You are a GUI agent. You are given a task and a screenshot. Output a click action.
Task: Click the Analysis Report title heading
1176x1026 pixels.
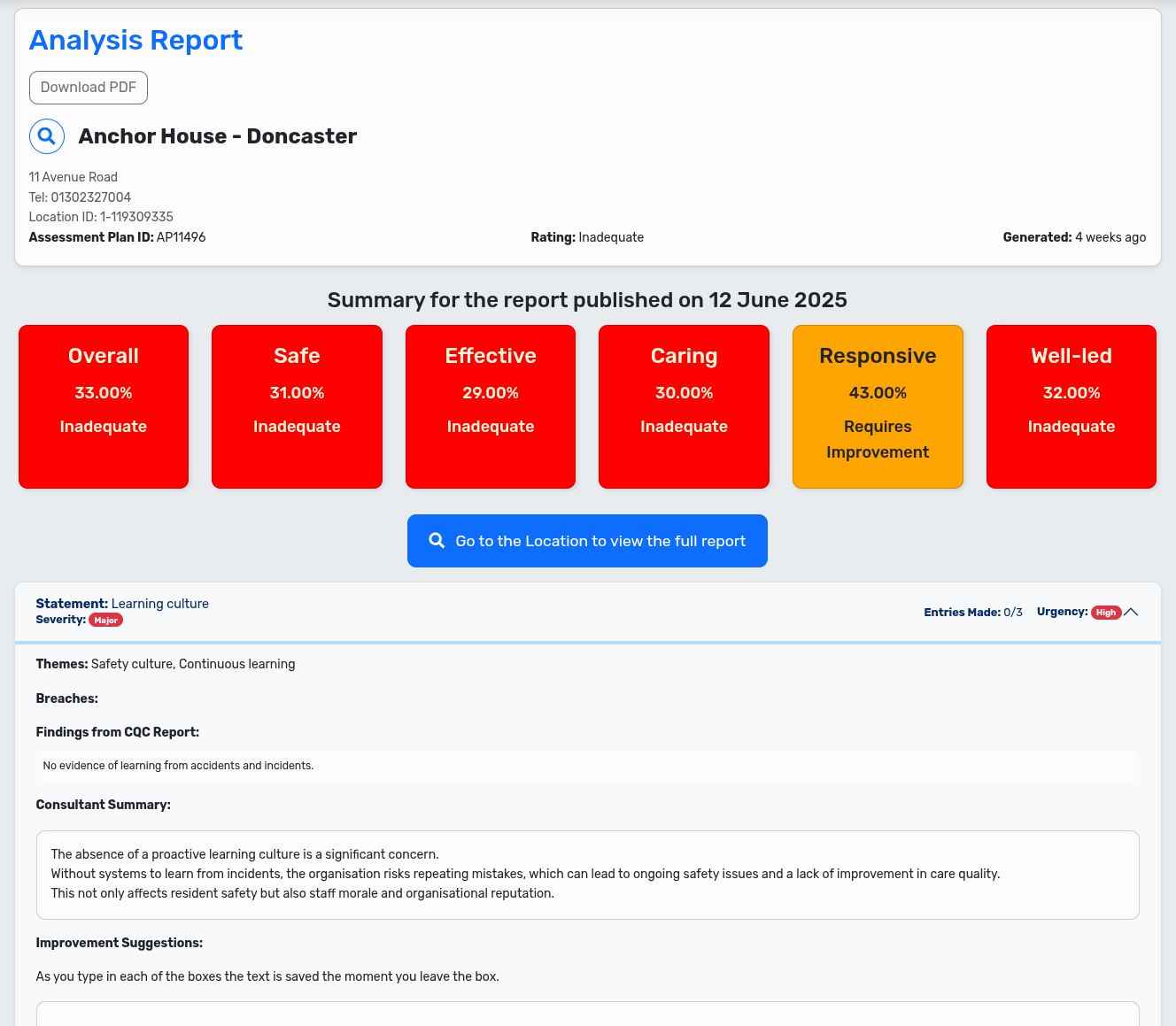click(x=135, y=41)
